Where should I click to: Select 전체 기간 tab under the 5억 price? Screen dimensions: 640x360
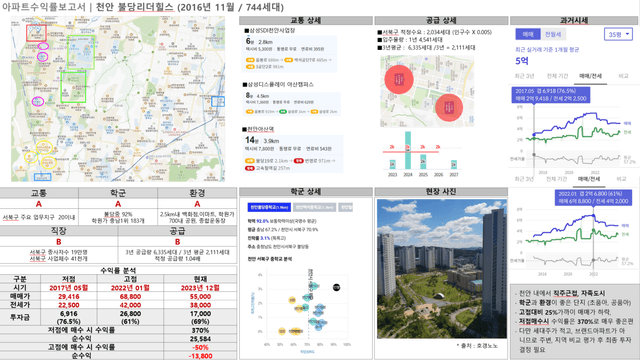[x=557, y=76]
